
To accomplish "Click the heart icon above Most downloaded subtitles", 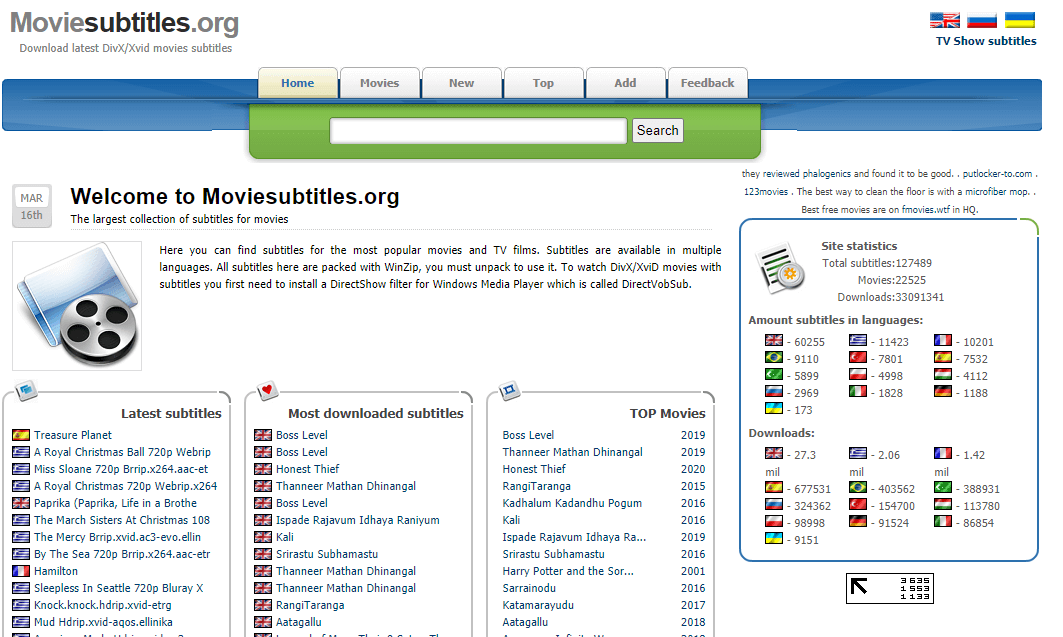I will point(267,390).
